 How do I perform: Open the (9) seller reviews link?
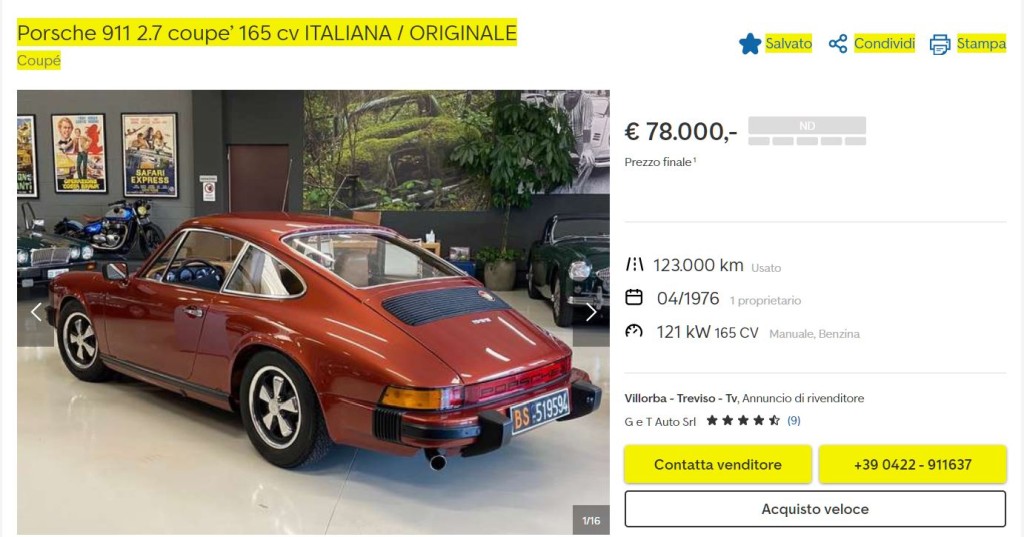(x=793, y=421)
